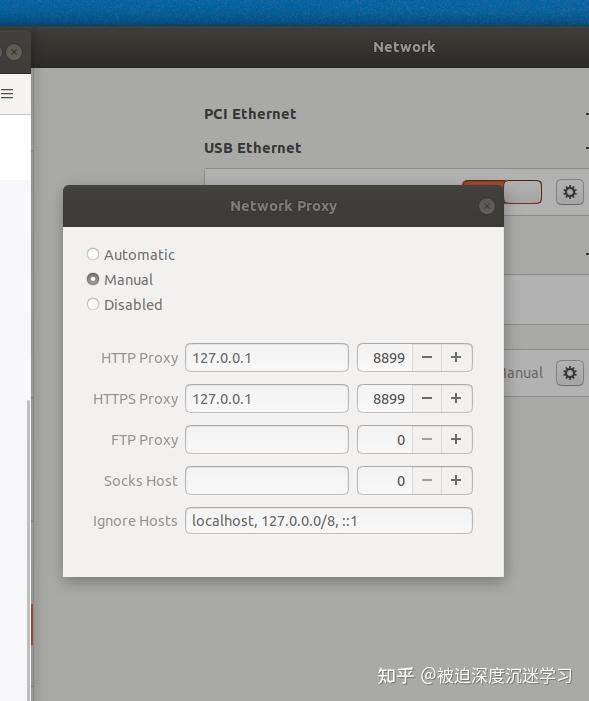Image resolution: width=589 pixels, height=701 pixels.
Task: Decrease the HTTP Proxy port with minus
Action: coord(427,358)
